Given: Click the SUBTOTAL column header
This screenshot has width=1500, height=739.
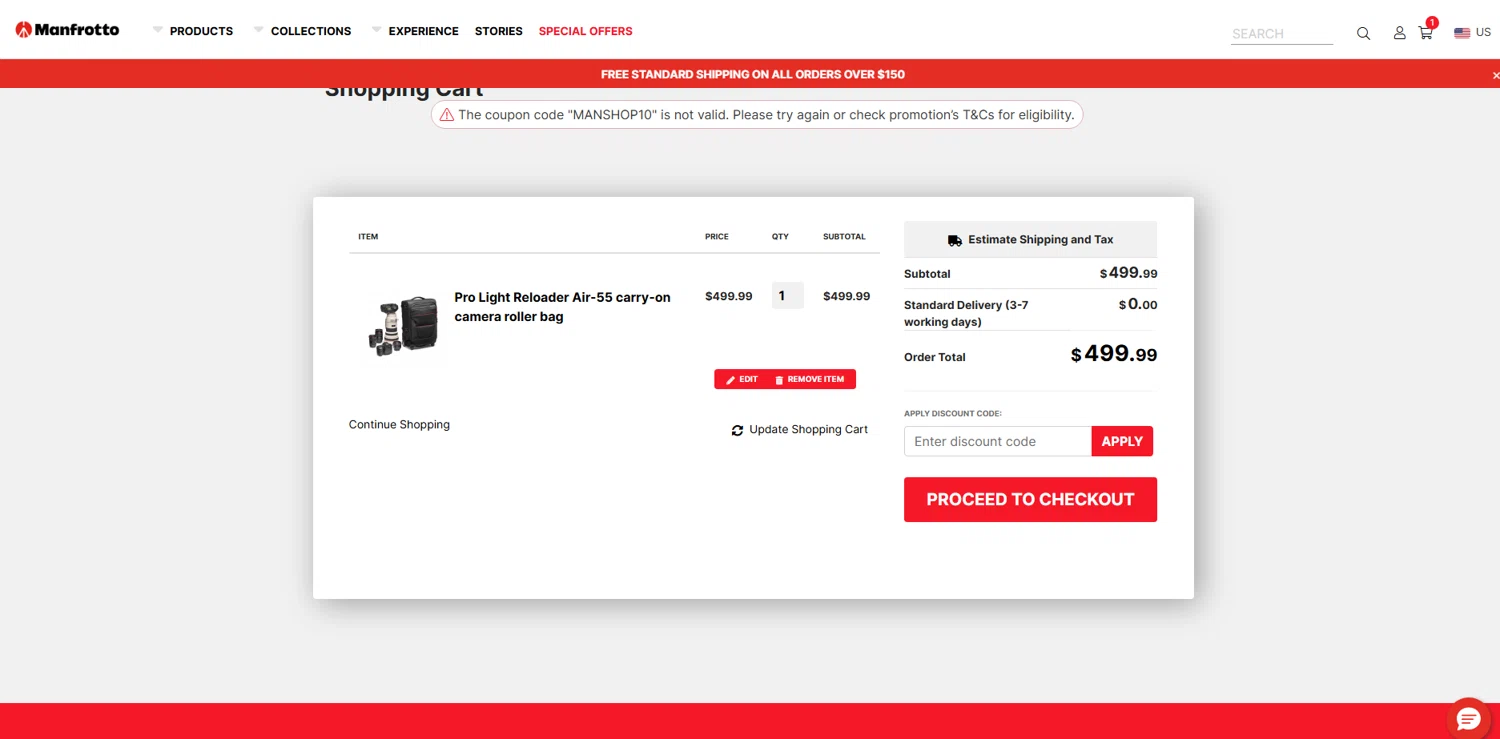Looking at the screenshot, I should coord(844,237).
